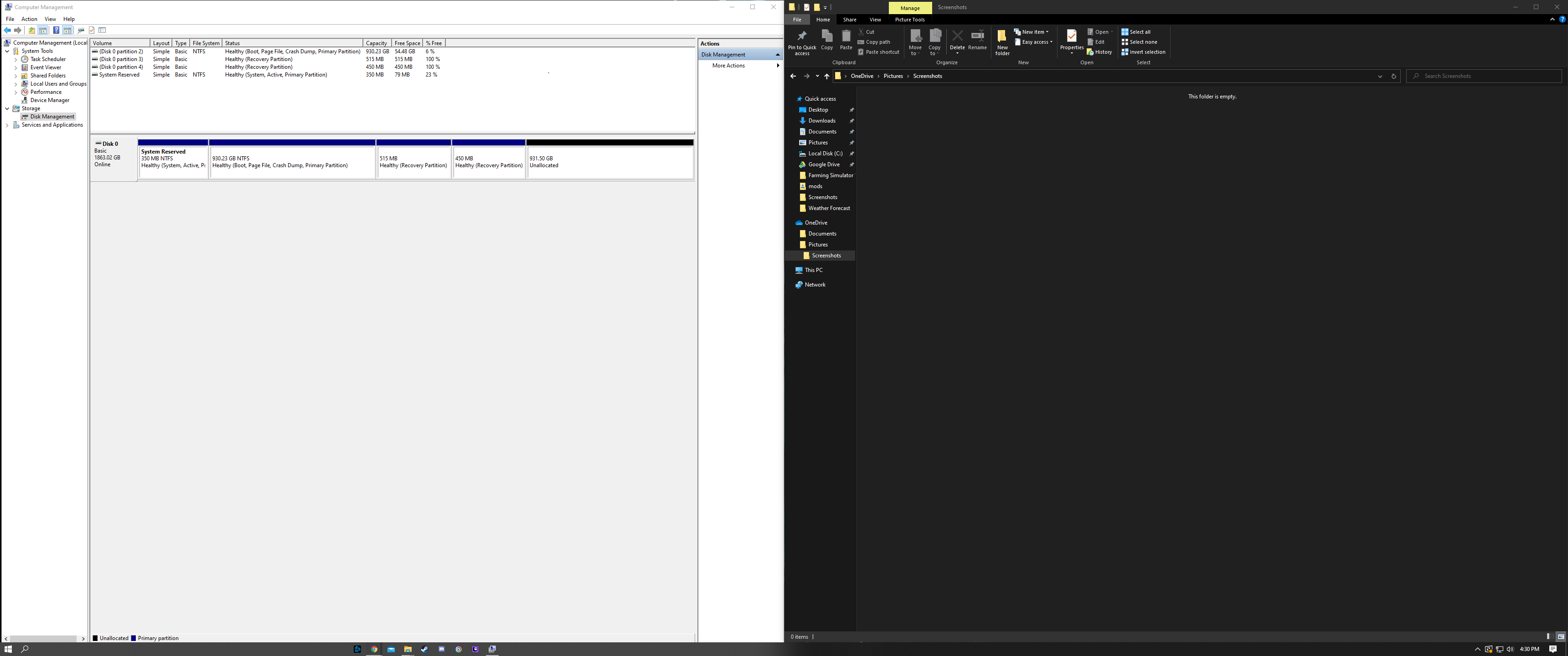Click the rightmost settings list toolbar icon
The height and width of the screenshot is (656, 1568).
point(102,31)
